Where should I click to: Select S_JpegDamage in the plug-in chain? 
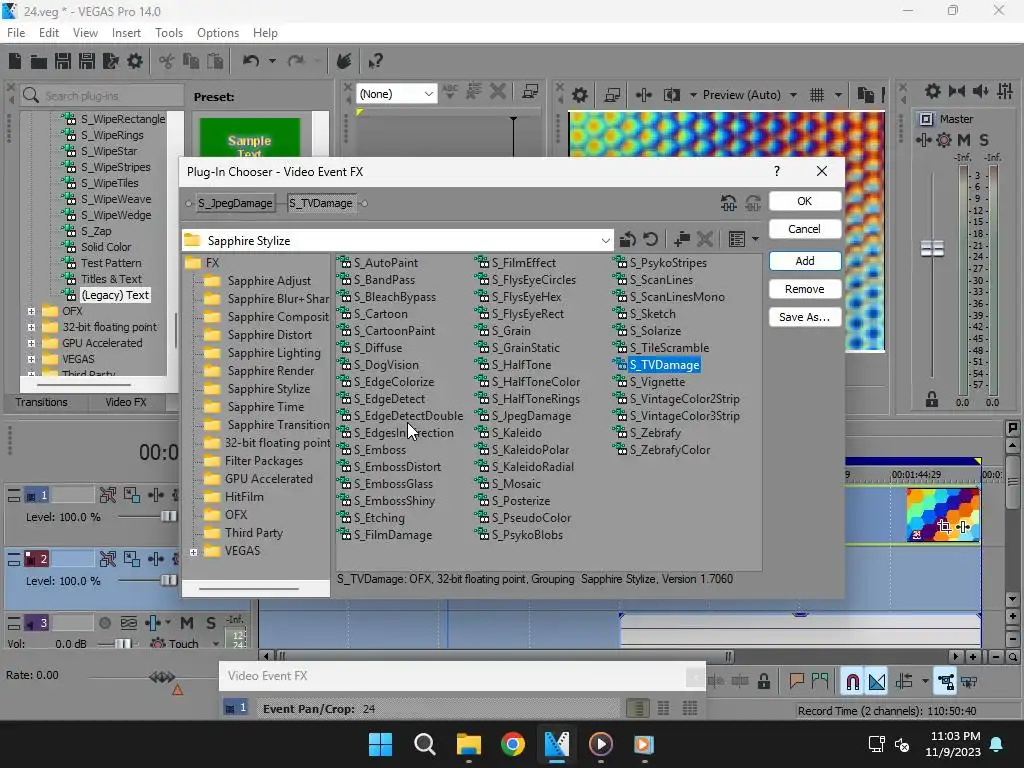click(235, 203)
